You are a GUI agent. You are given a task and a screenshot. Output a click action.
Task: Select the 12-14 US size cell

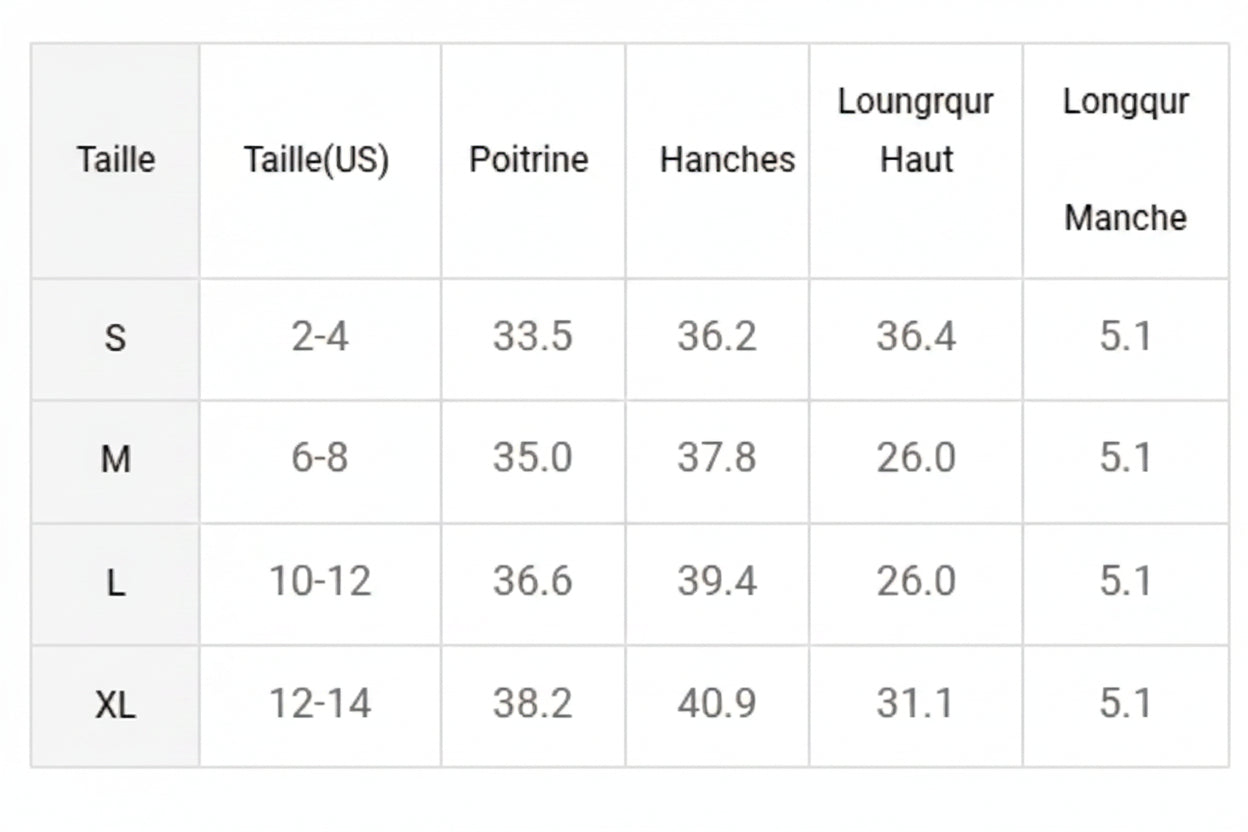pos(319,706)
